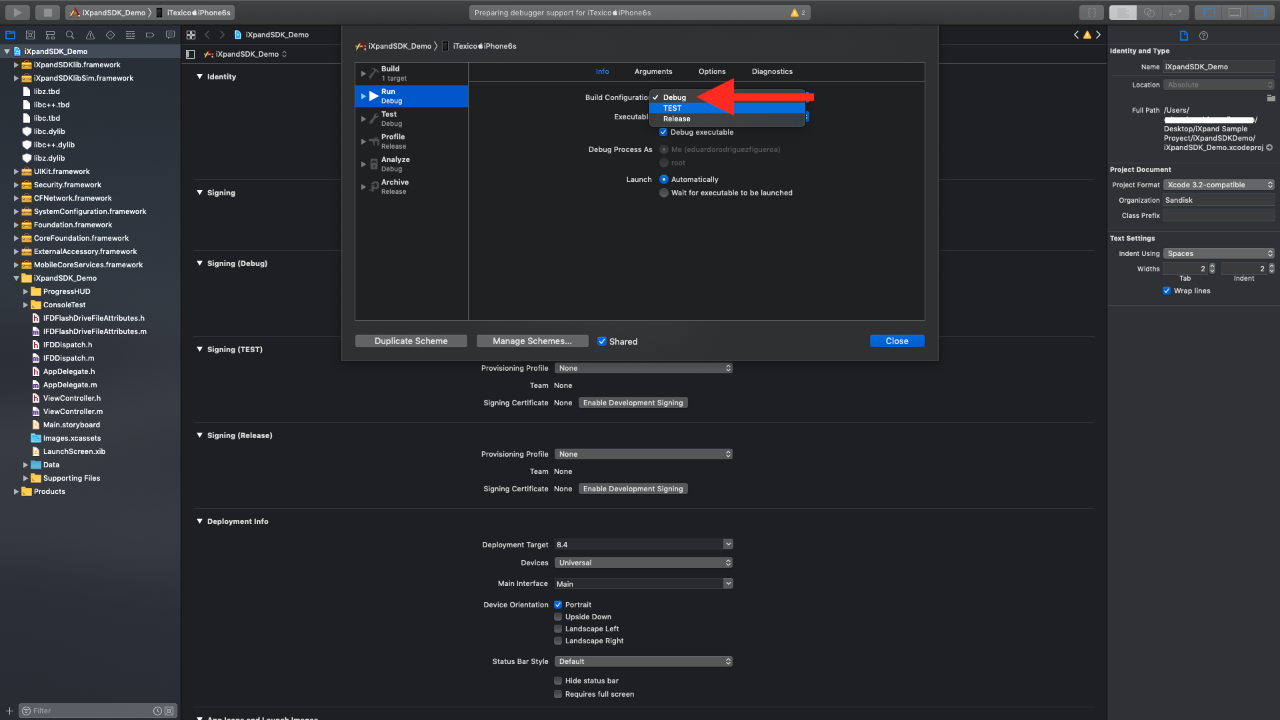
Task: Click the Stop button in toolbar
Action: coord(47,12)
